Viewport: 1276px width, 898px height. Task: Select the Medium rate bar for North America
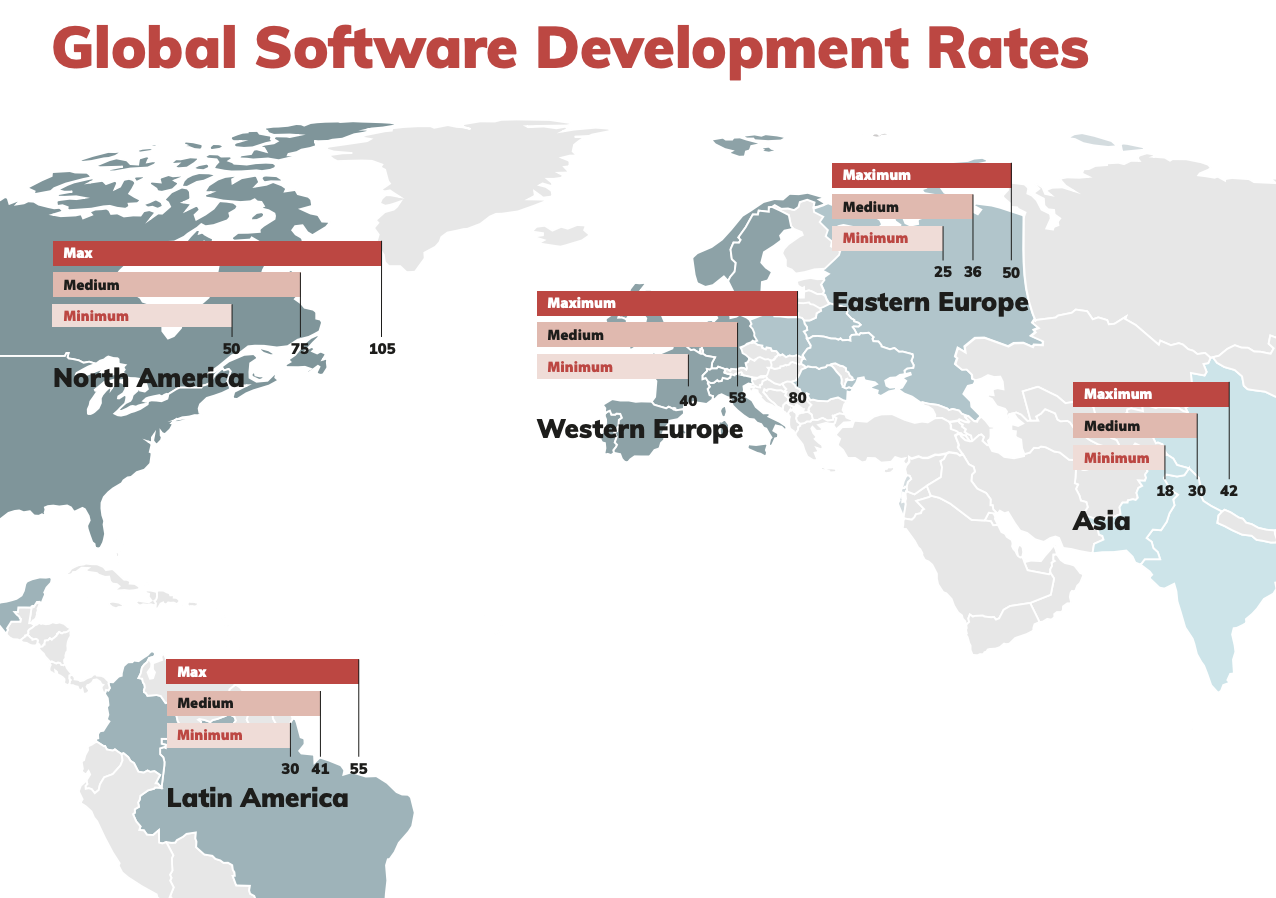tap(175, 285)
